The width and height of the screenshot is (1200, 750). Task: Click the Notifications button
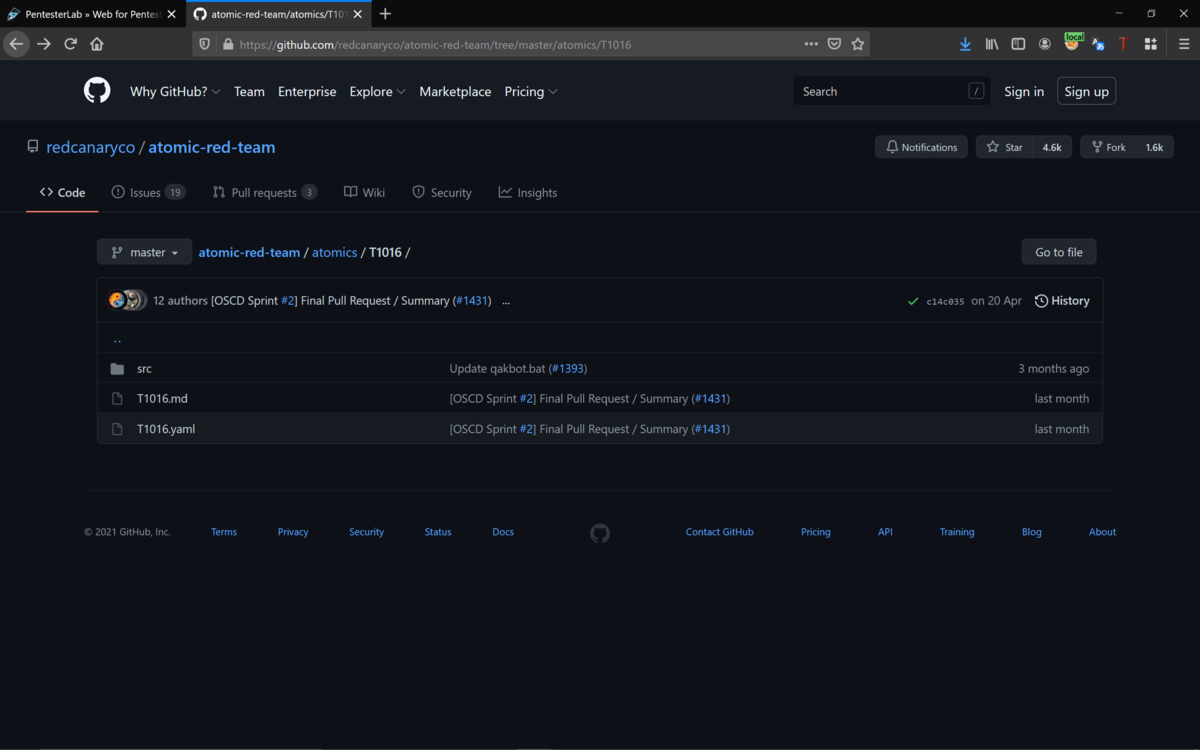pyautogui.click(x=921, y=147)
